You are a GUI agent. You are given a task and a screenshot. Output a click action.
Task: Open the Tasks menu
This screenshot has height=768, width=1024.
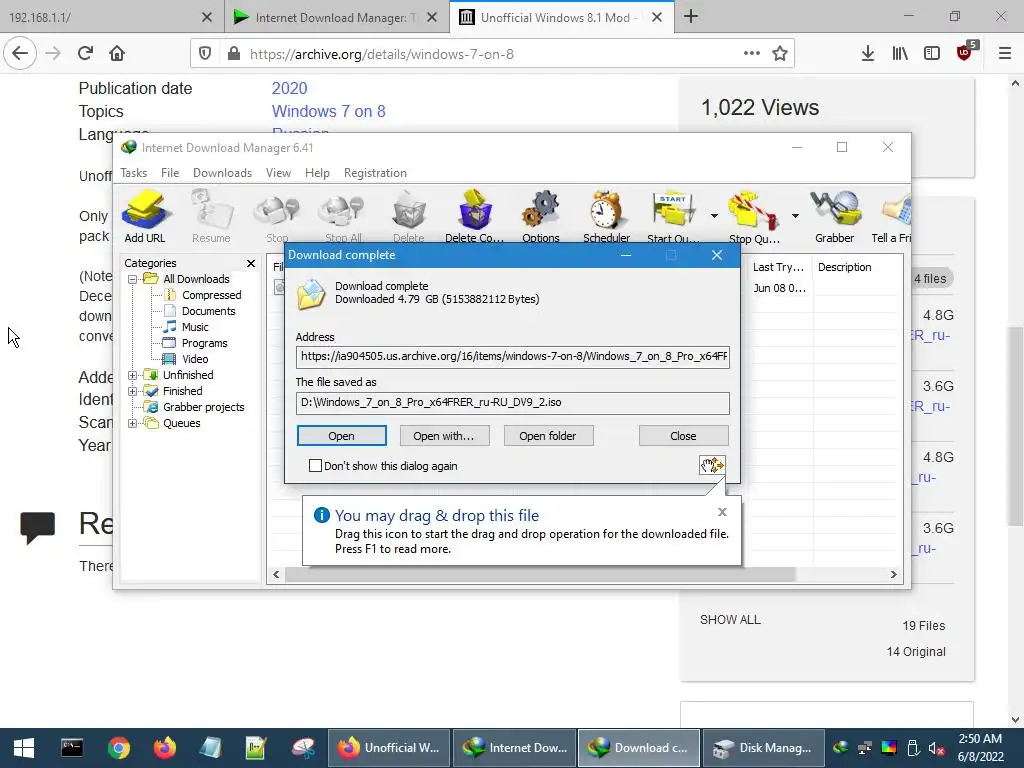(x=134, y=173)
